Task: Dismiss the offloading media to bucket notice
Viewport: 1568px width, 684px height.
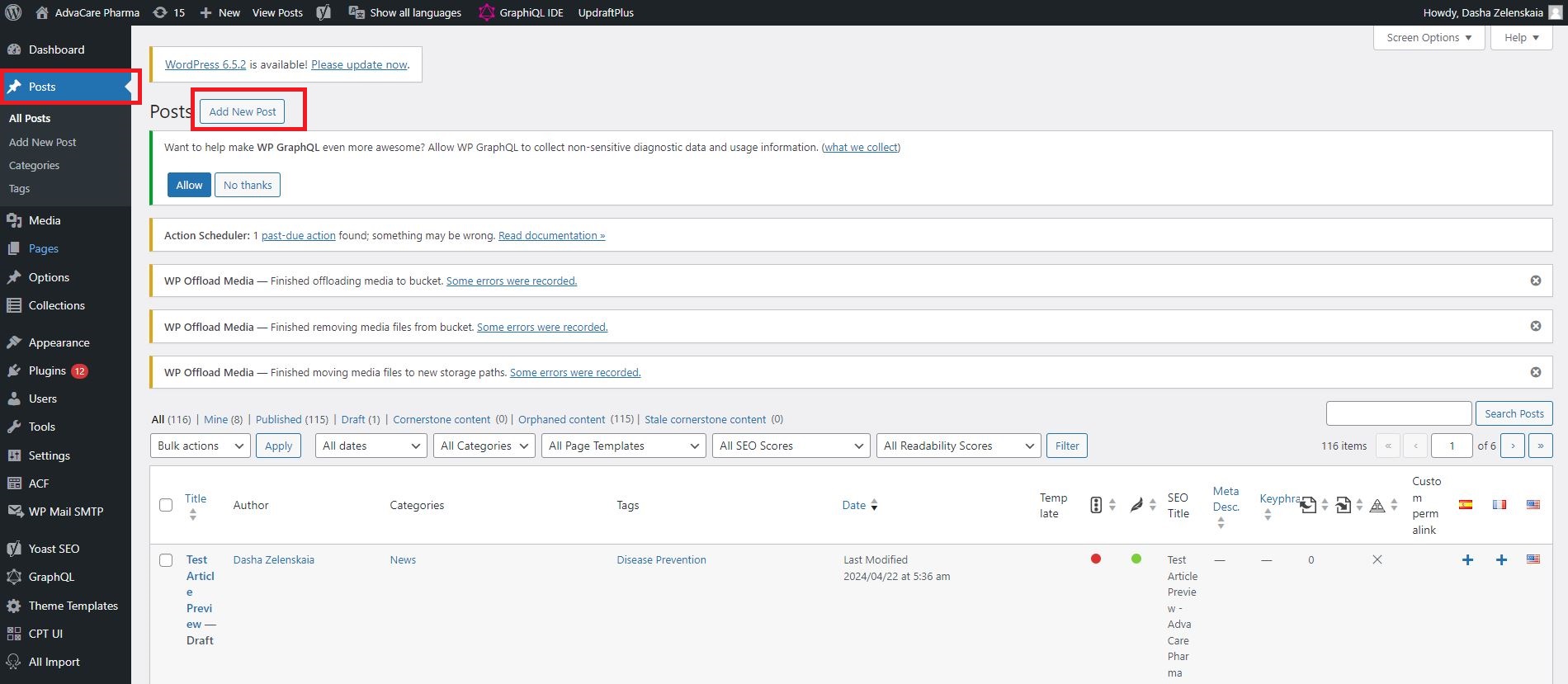Action: (x=1536, y=281)
